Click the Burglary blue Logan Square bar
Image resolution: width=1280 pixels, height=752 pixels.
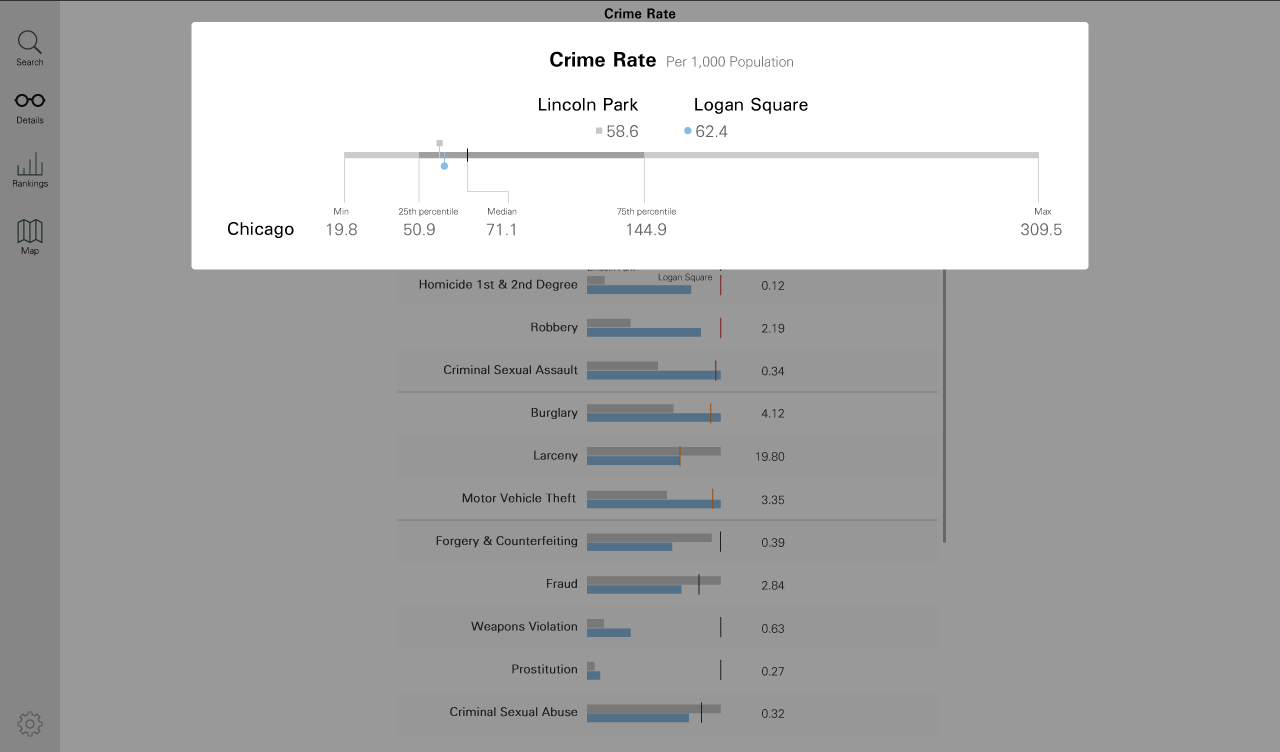point(654,417)
